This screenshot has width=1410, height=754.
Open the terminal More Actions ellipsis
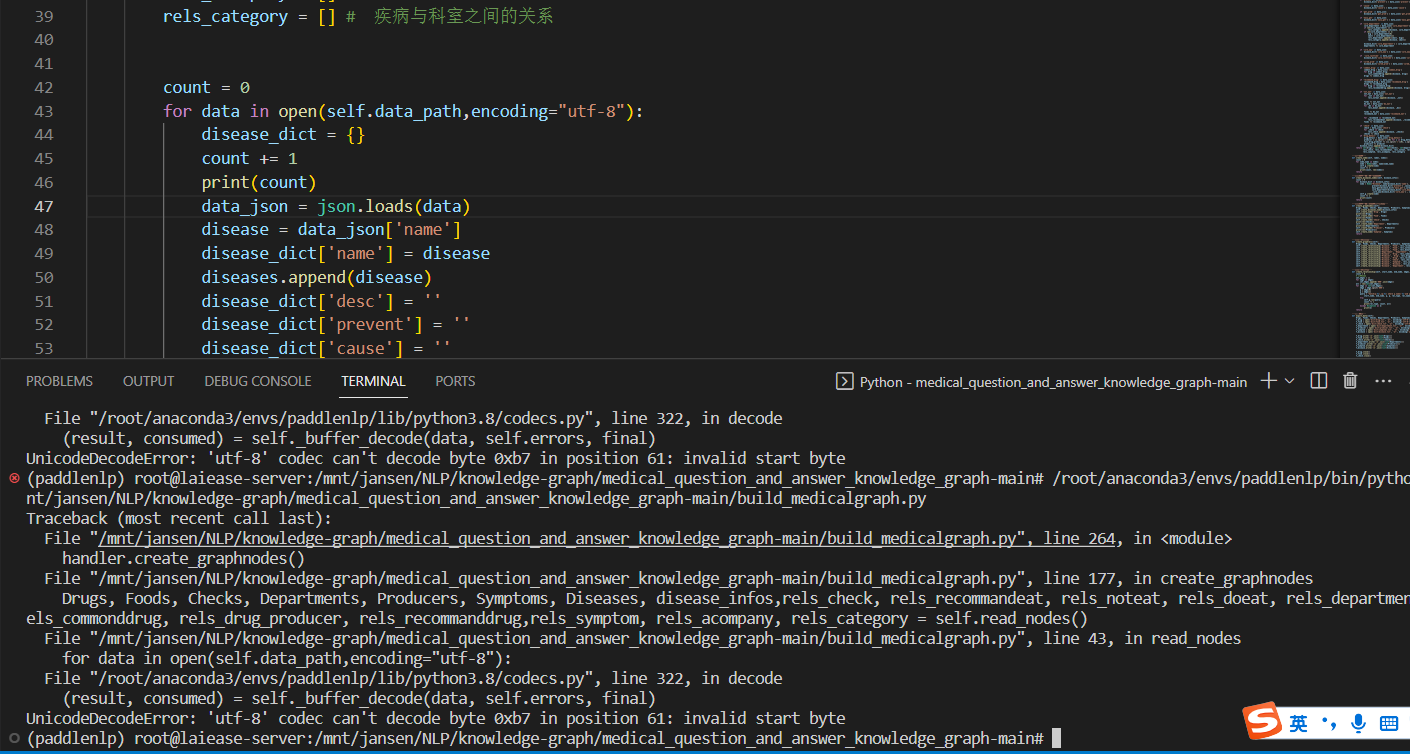[1384, 381]
